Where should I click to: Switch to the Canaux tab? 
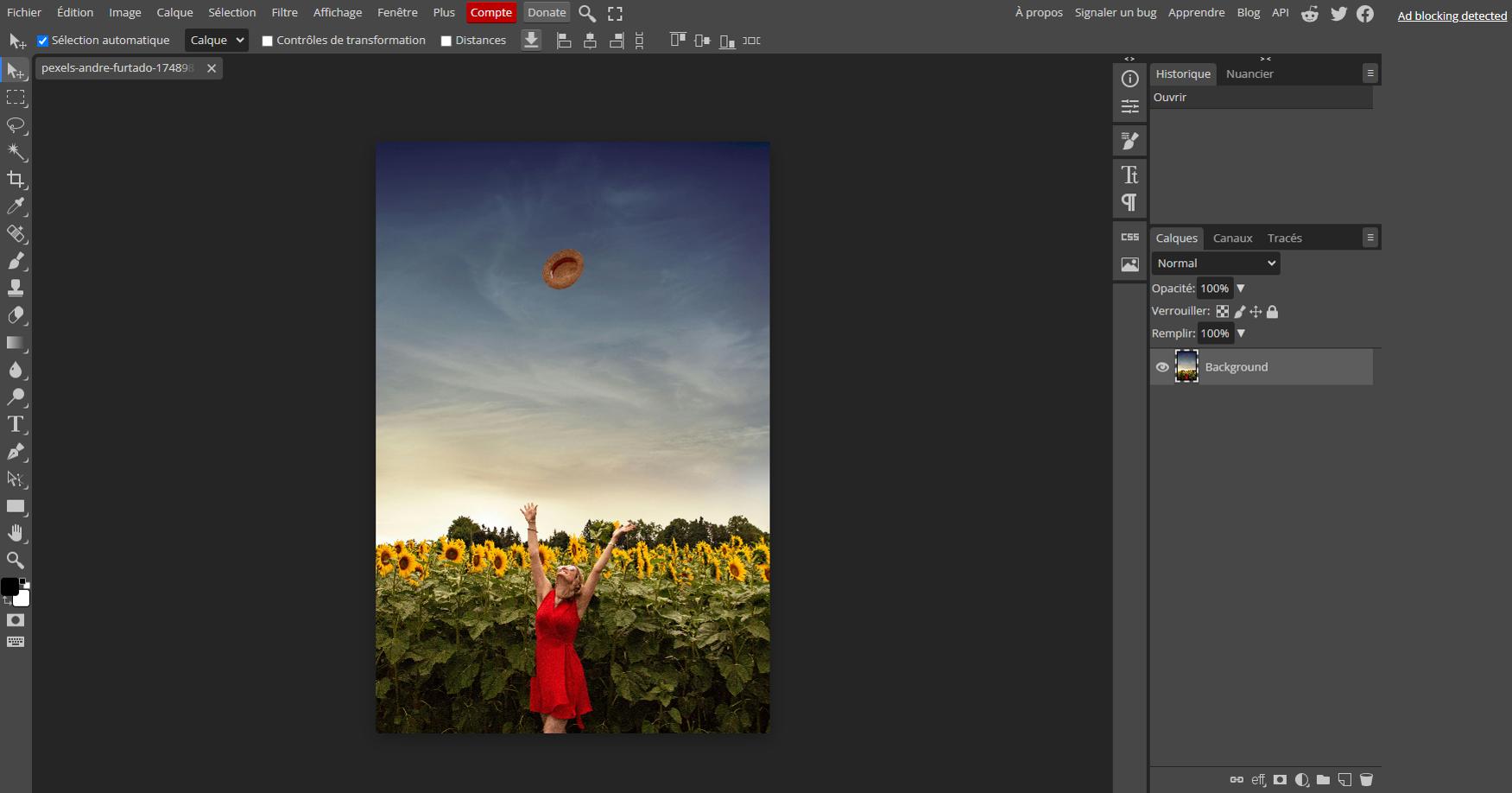[1232, 238]
